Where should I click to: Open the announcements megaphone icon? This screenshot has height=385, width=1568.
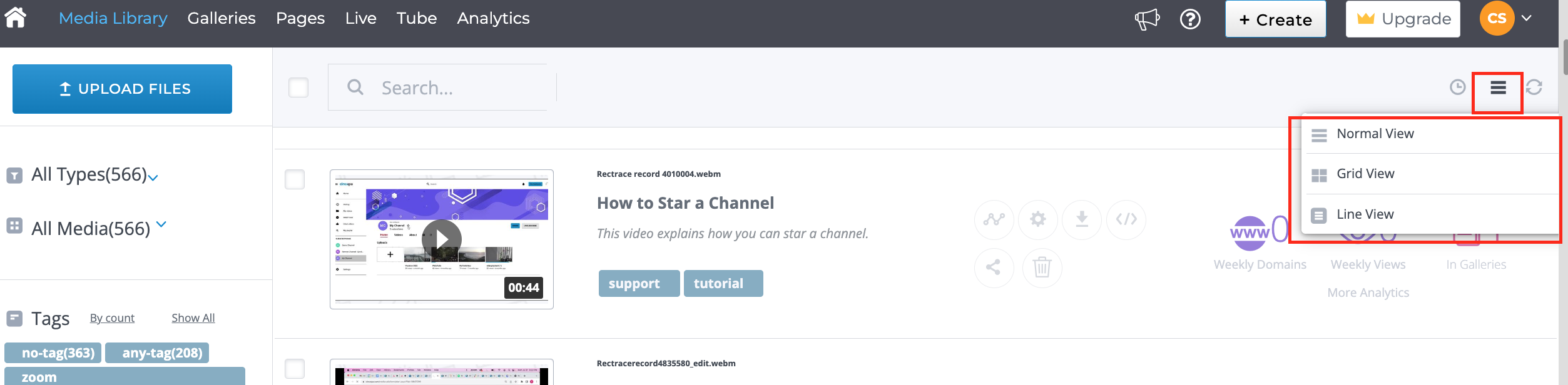tap(1147, 19)
